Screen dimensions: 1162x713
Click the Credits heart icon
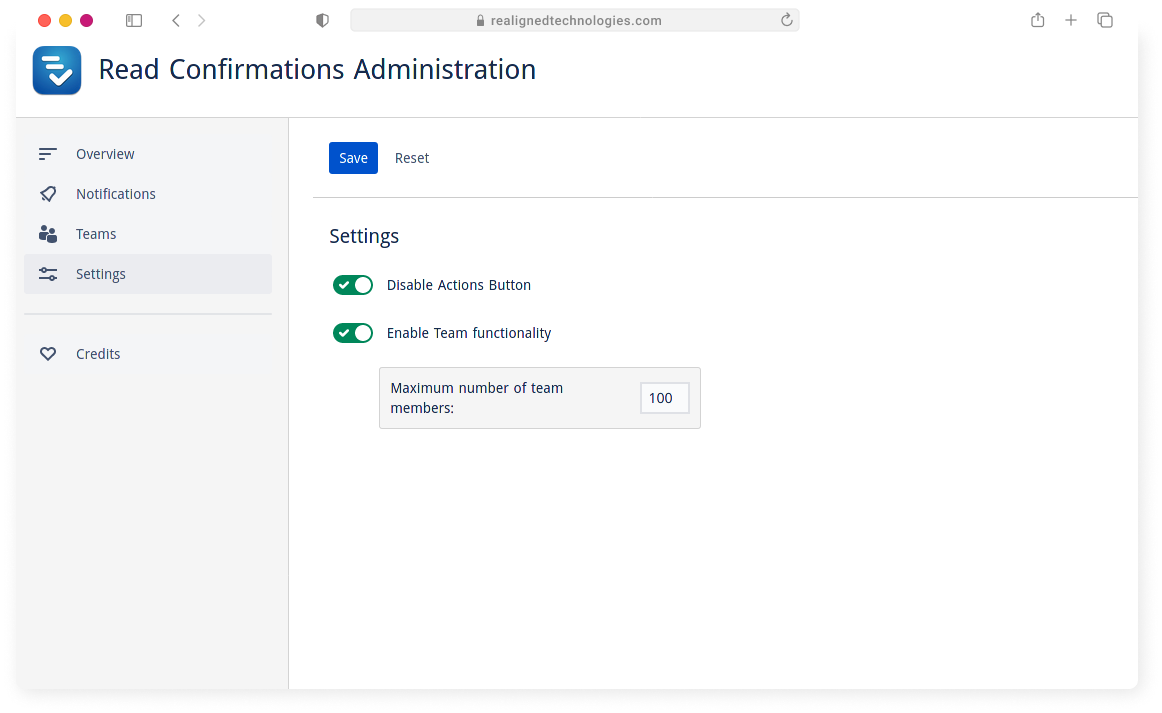[47, 354]
